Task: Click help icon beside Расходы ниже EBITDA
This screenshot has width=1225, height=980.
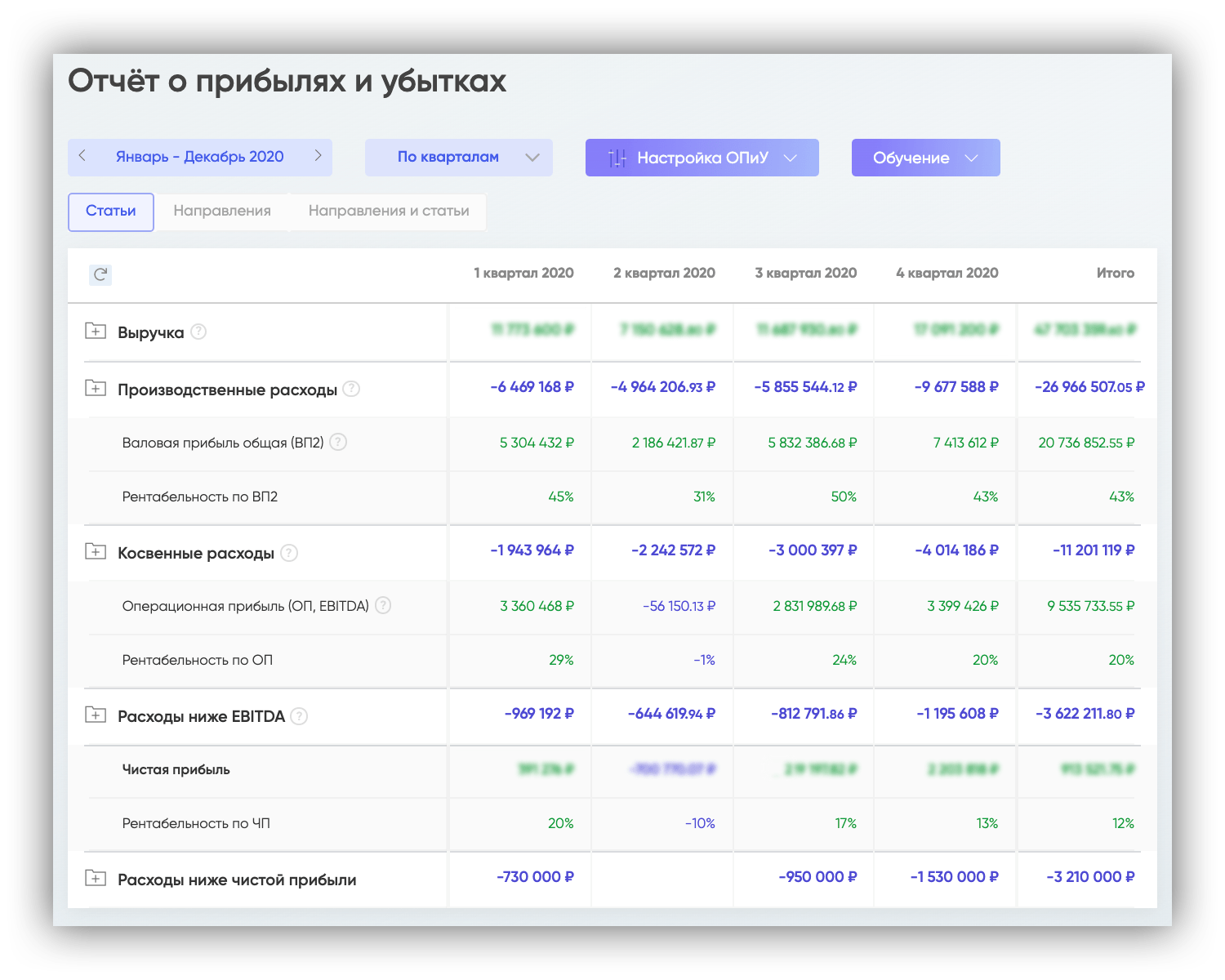Action: [300, 716]
